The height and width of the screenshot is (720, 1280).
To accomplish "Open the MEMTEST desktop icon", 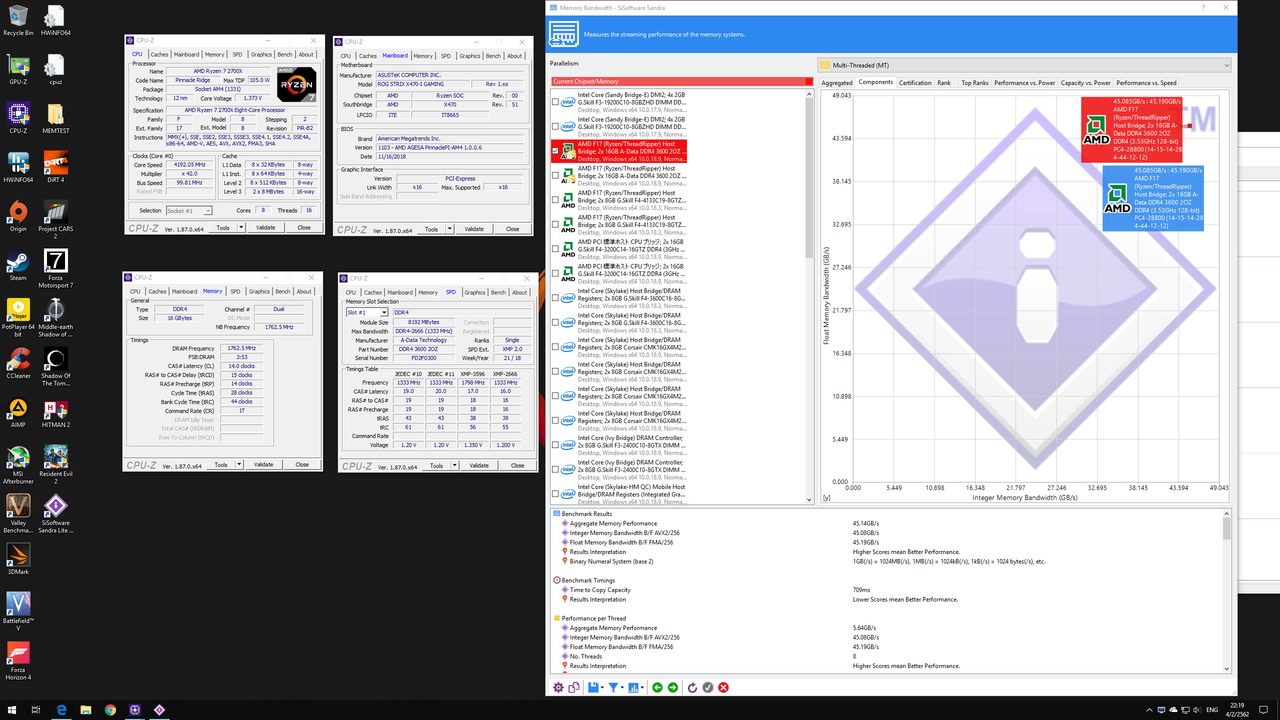I will 56,118.
